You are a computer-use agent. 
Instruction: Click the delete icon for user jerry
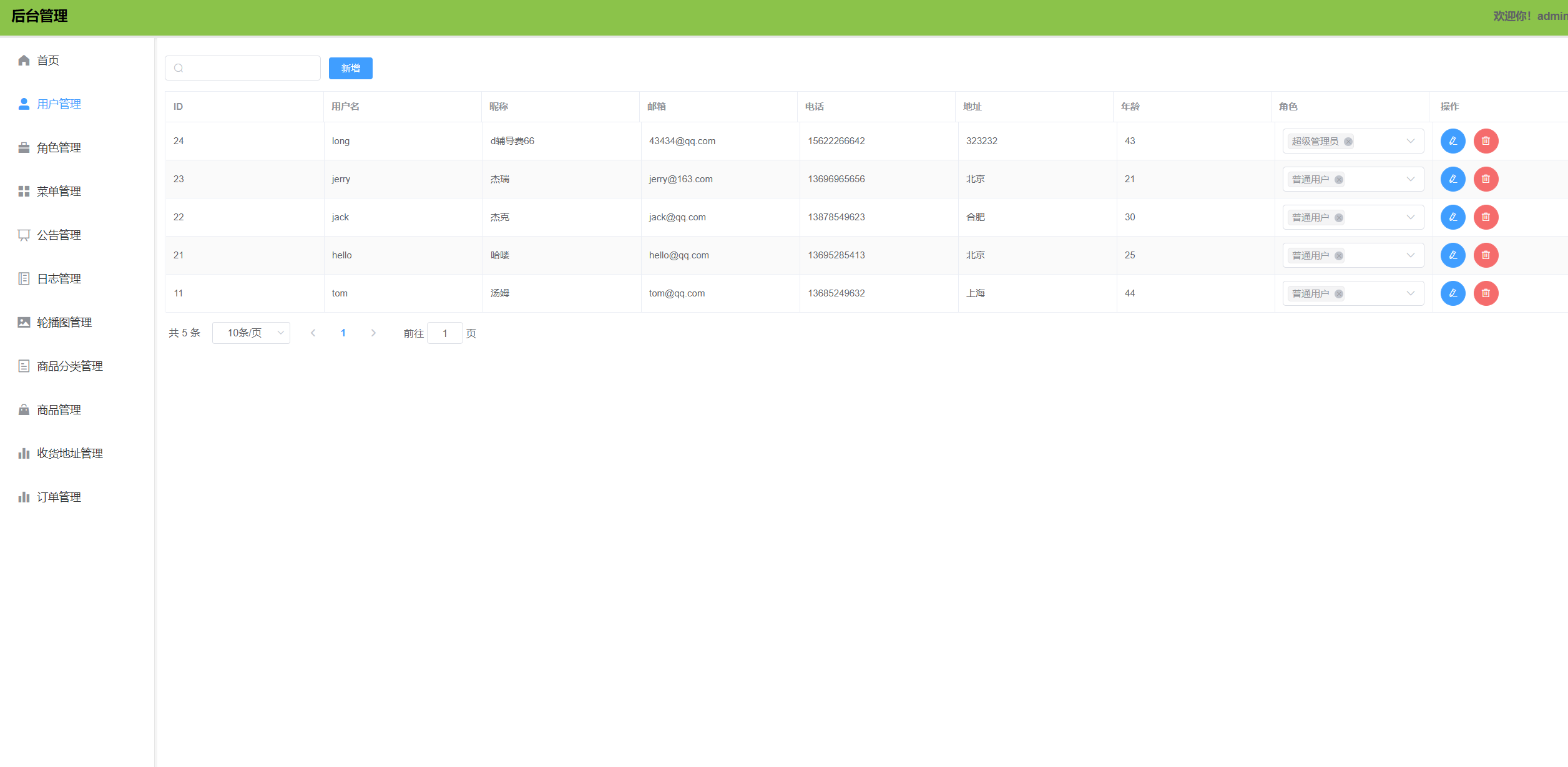tap(1486, 179)
